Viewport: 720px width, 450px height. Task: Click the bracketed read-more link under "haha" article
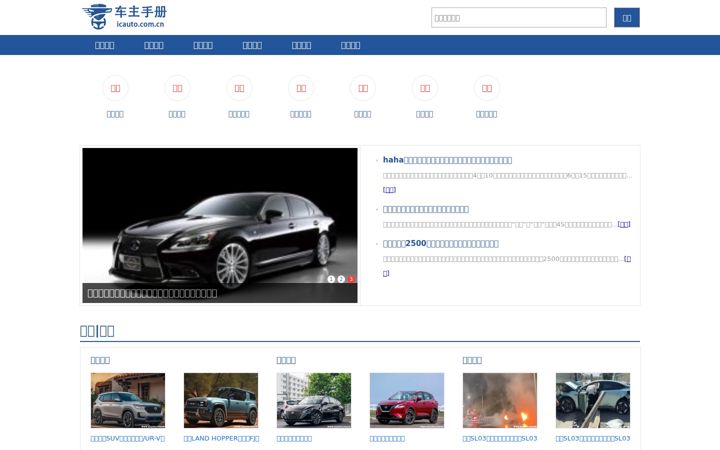click(389, 190)
